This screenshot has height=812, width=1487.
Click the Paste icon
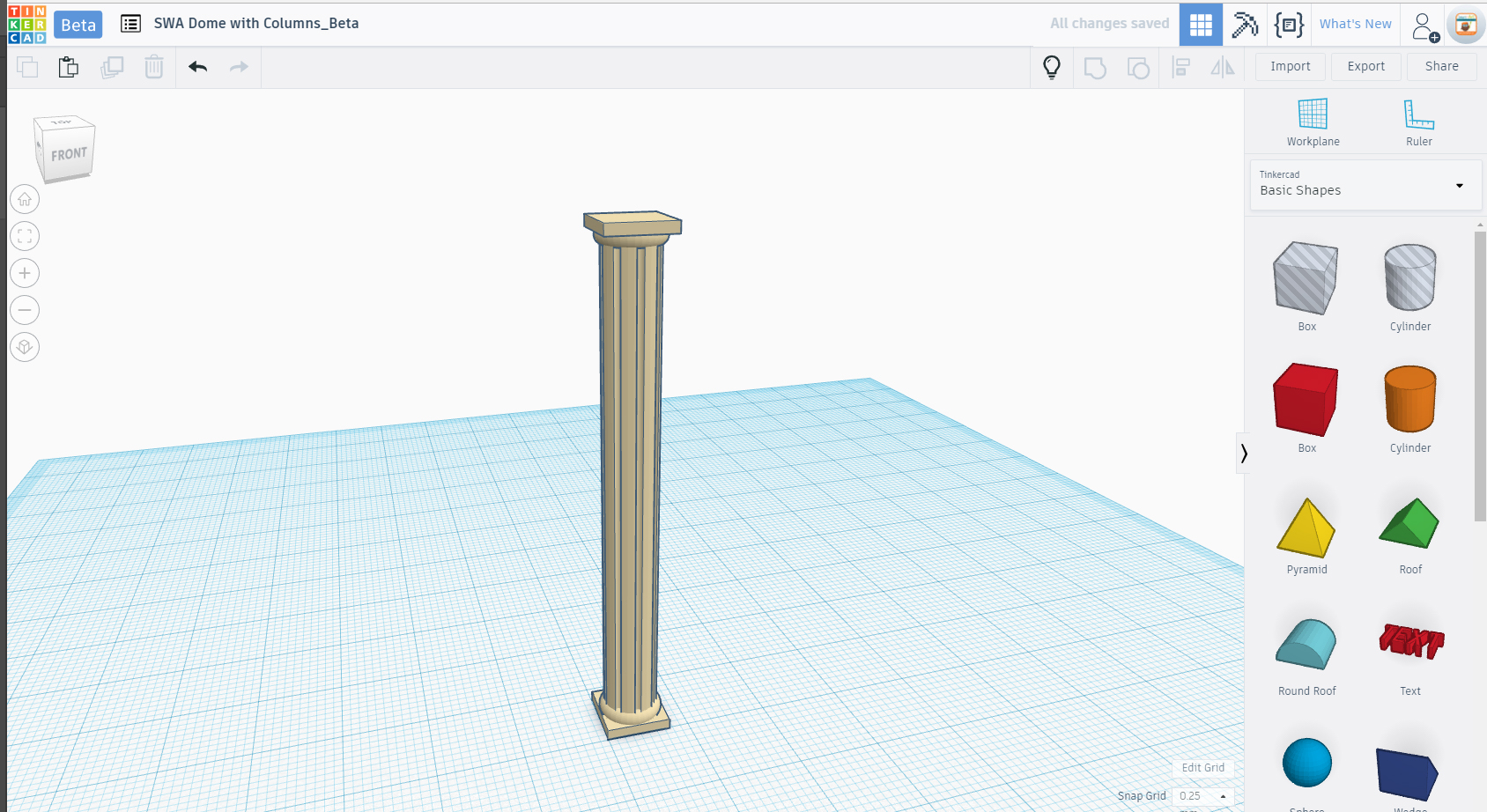coord(69,67)
